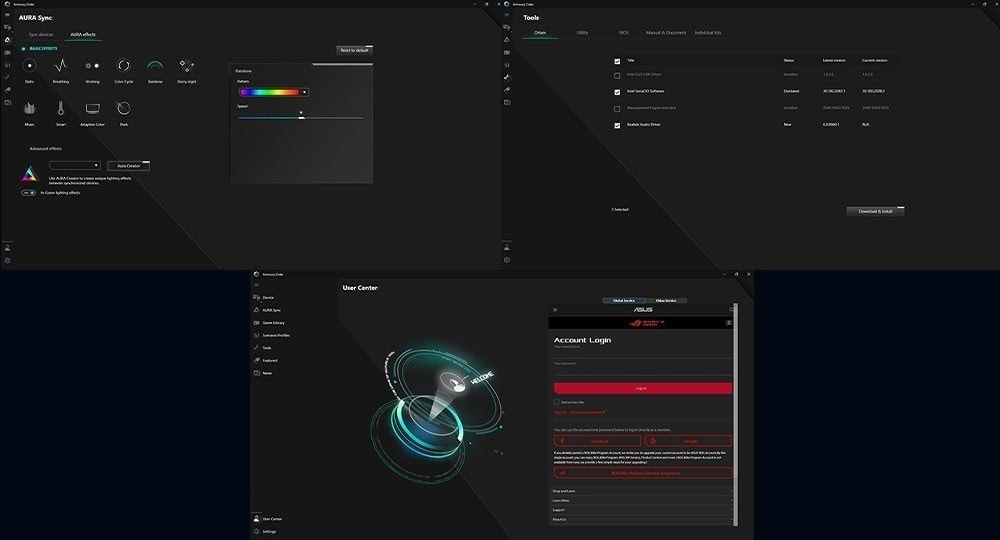Open the Driver tab in Tools

point(540,33)
